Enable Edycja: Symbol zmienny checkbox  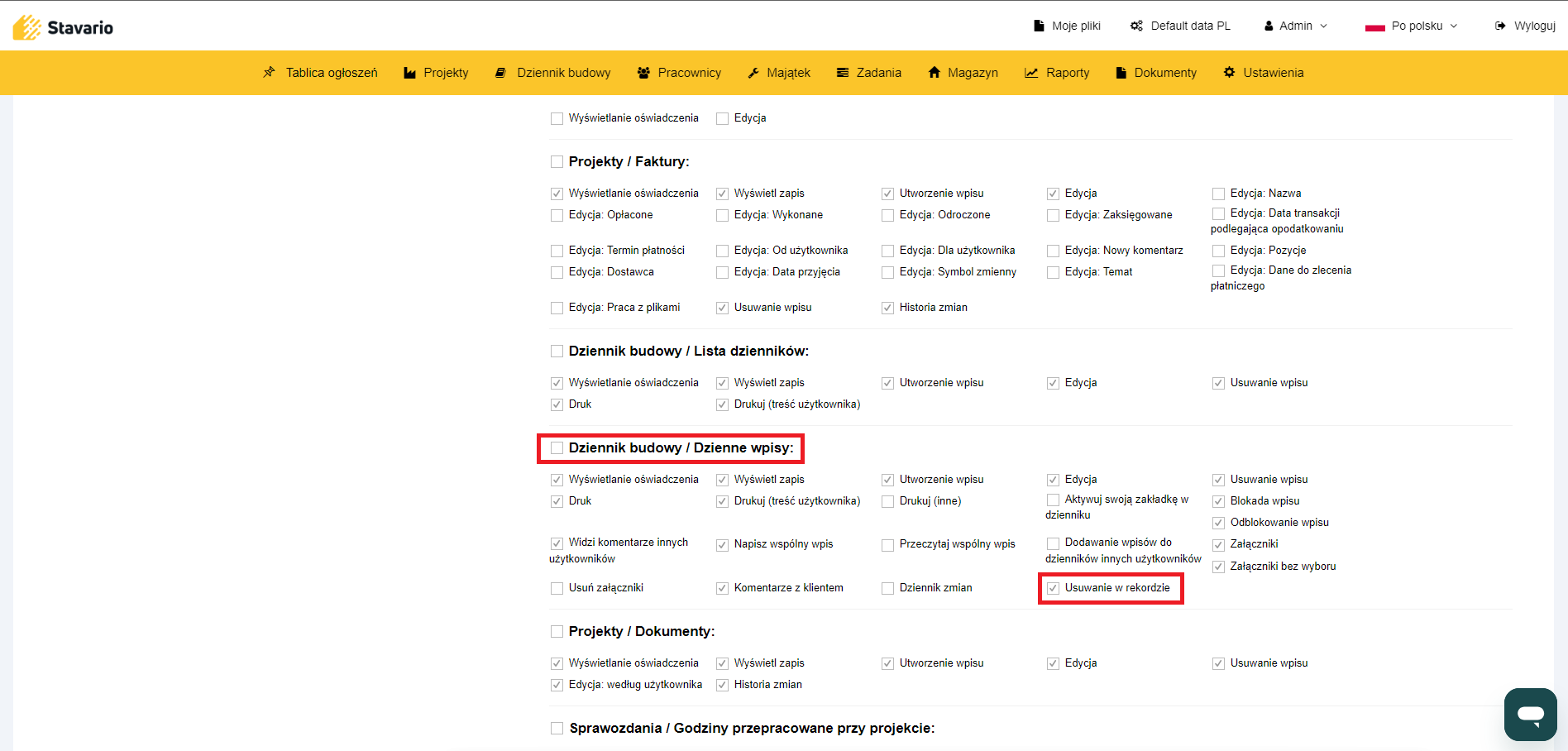click(x=887, y=272)
